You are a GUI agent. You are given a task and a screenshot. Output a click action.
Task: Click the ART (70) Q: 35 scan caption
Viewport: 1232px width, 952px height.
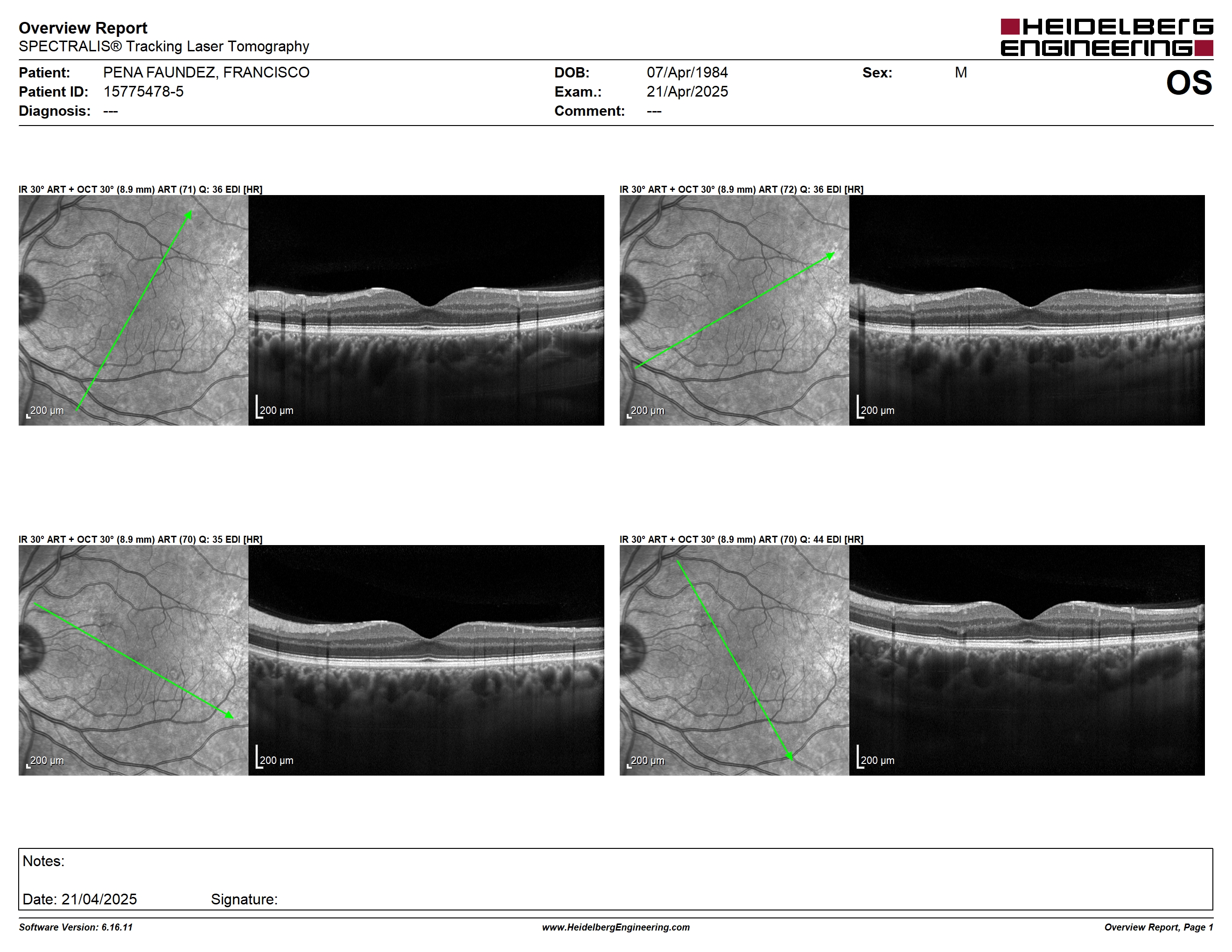pos(140,539)
